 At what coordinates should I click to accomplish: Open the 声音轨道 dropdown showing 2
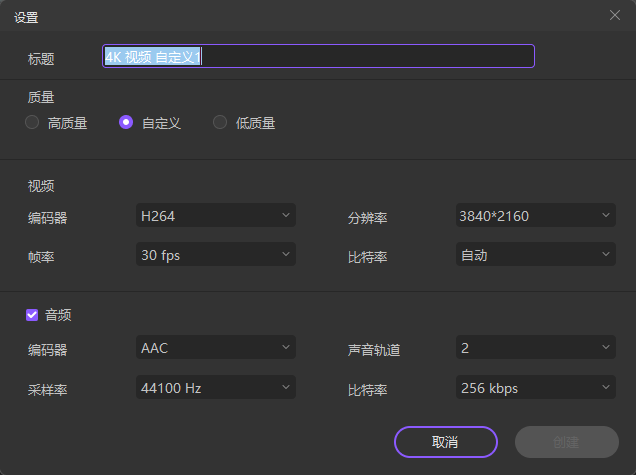[x=535, y=347]
